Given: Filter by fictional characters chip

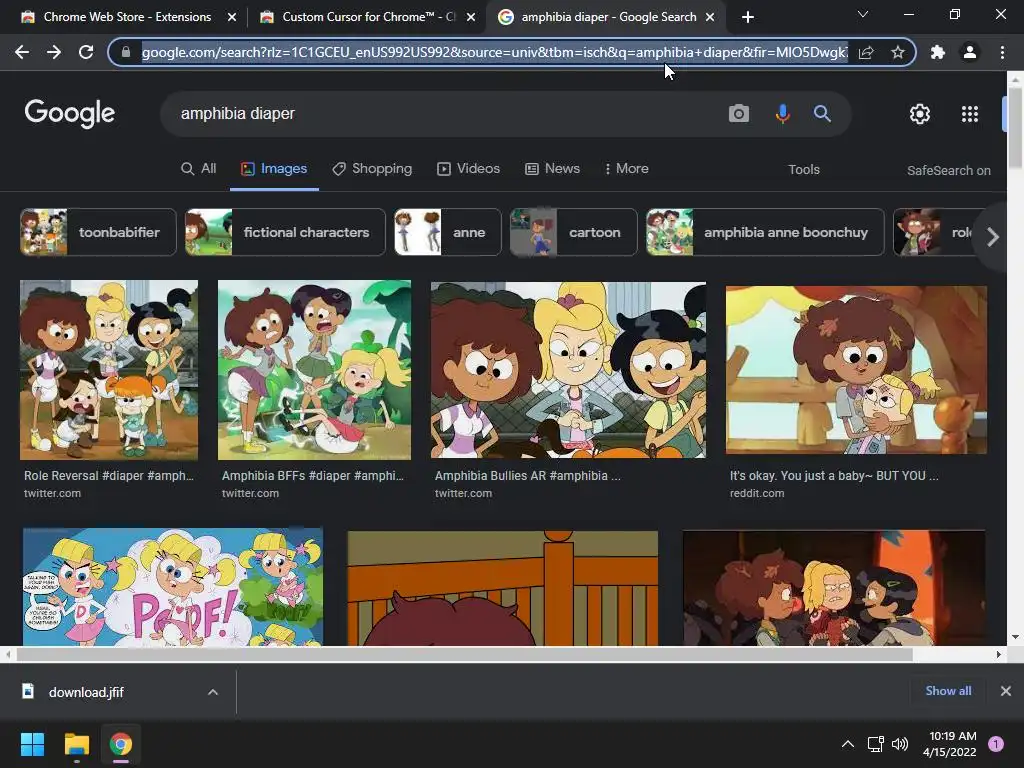Looking at the screenshot, I should click(285, 232).
